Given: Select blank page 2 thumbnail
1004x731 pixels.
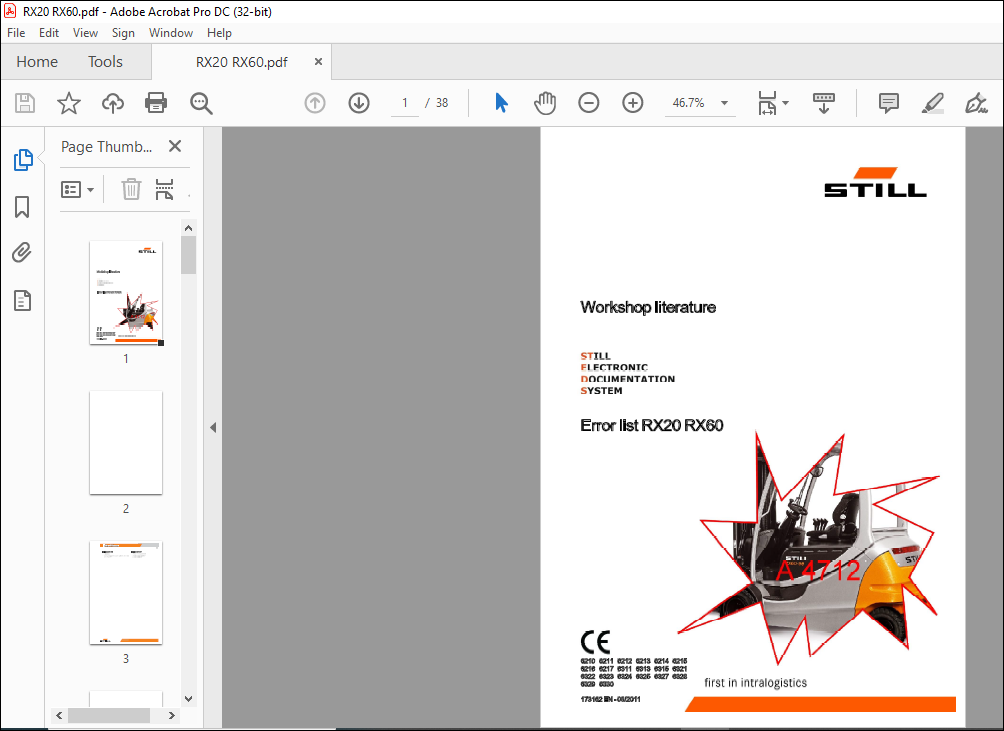Looking at the screenshot, I should (126, 442).
